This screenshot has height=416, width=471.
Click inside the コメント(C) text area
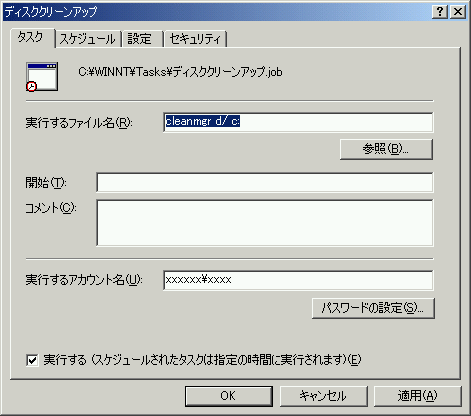pyautogui.click(x=265, y=223)
